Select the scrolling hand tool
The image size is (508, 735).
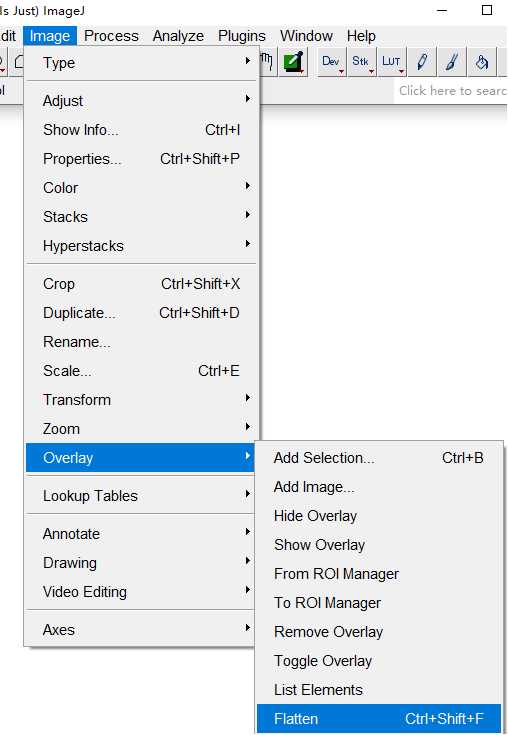click(267, 61)
